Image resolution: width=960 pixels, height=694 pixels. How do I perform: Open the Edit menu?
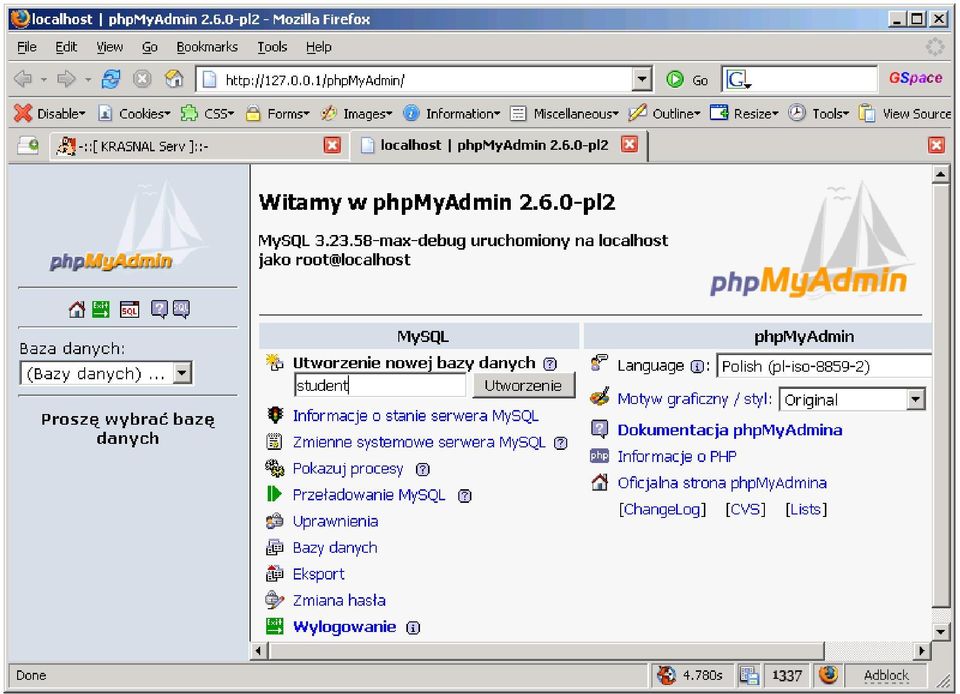pyautogui.click(x=66, y=47)
